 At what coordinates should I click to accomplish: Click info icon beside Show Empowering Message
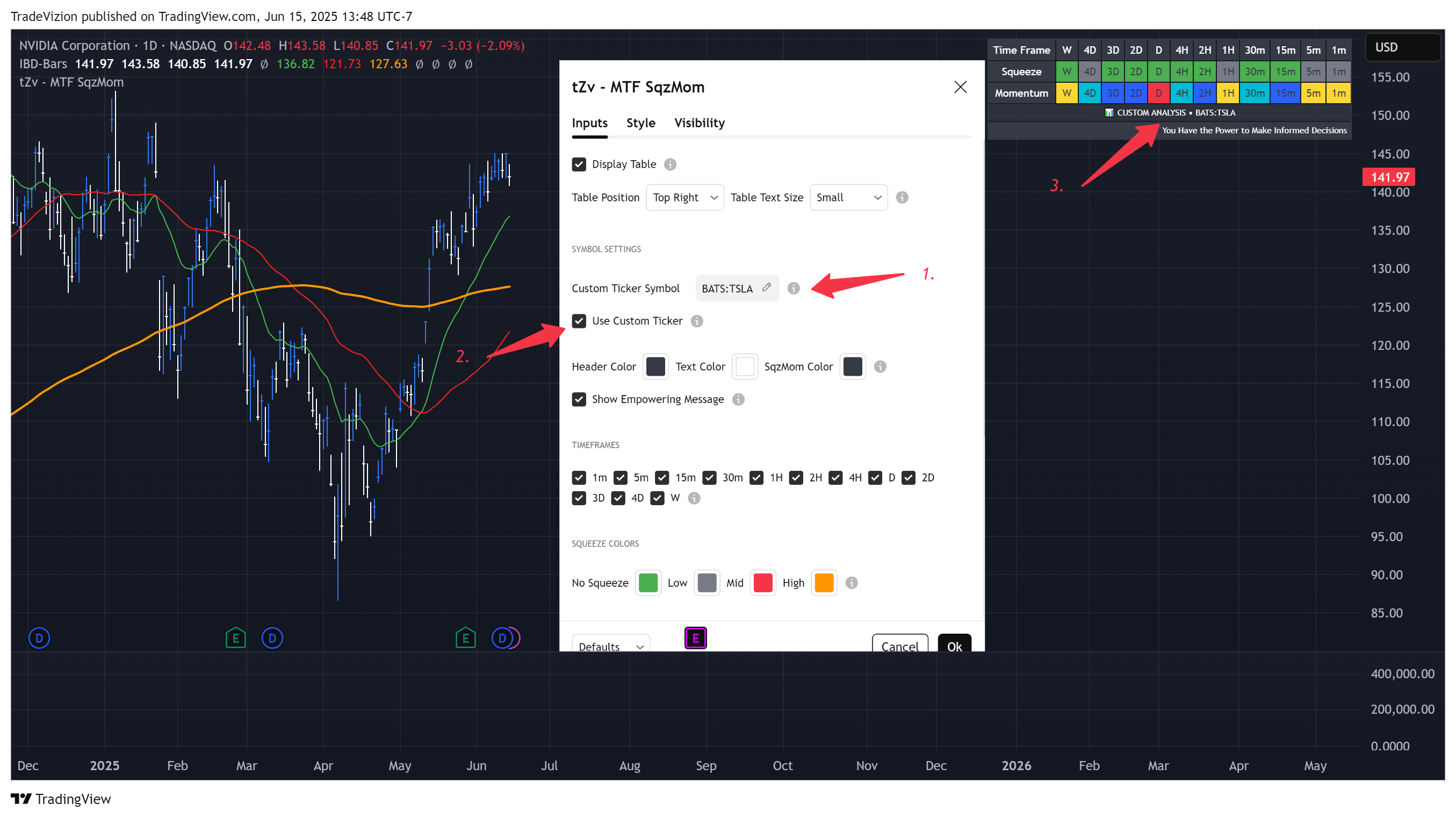pyautogui.click(x=738, y=400)
